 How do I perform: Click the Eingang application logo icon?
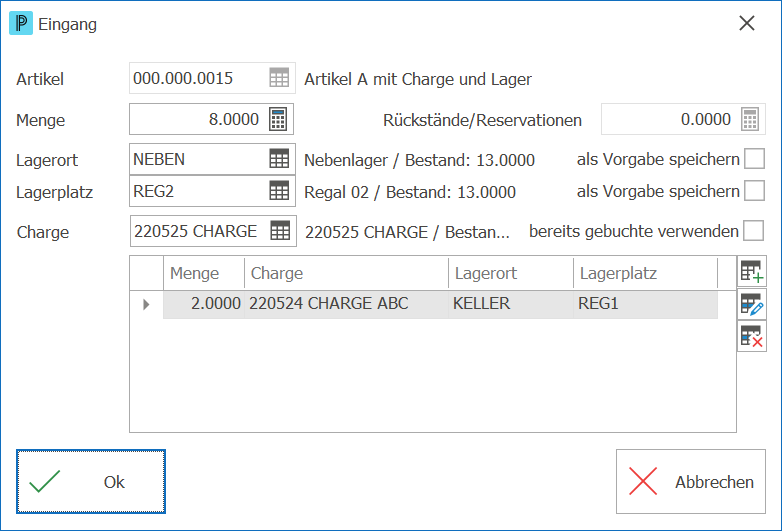(x=21, y=23)
